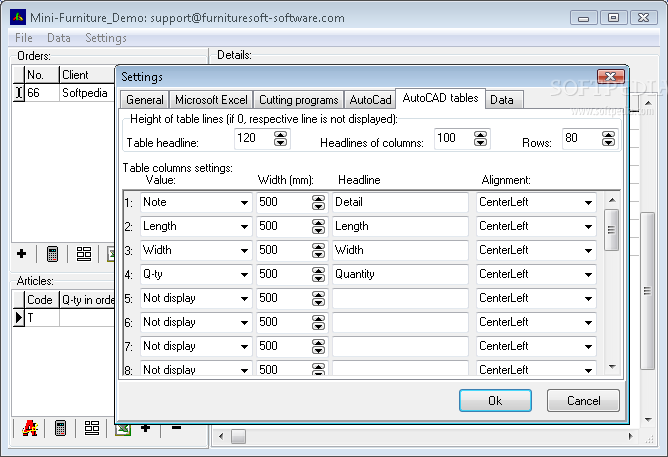Switch to the Cutting programs tab
Viewport: 668px width, 457px height.
pyautogui.click(x=299, y=100)
